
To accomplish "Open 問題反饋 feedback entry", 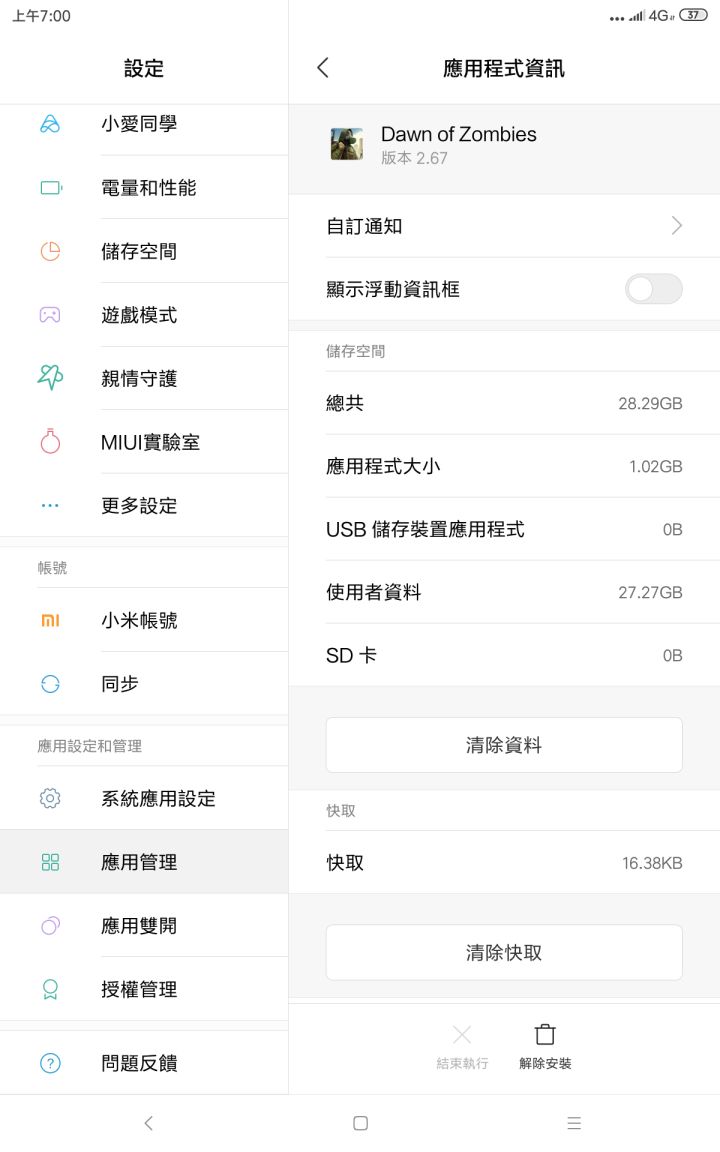I will [139, 1063].
